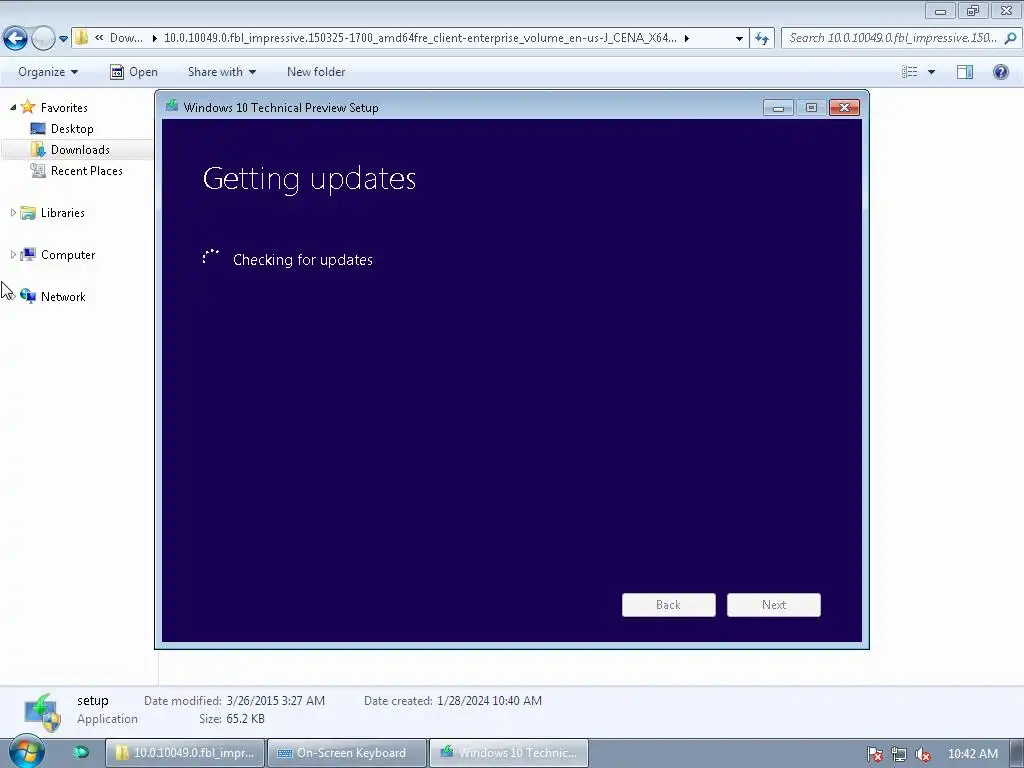This screenshot has width=1024, height=768.
Task: Expand the address bar history dropdown
Action: 739,39
